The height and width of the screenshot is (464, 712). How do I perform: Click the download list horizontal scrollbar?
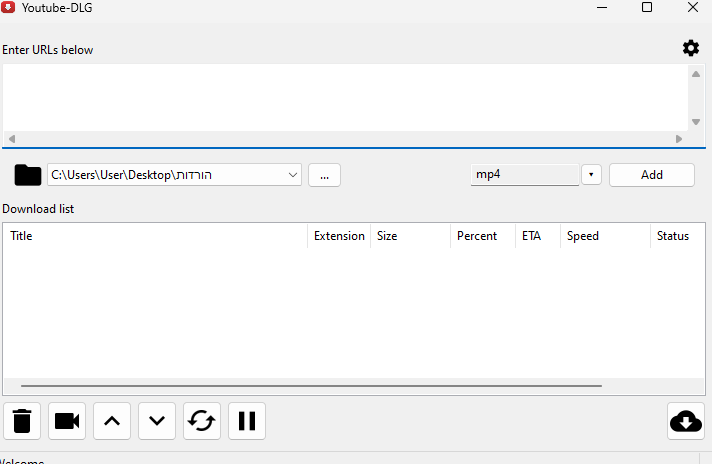pyautogui.click(x=312, y=386)
